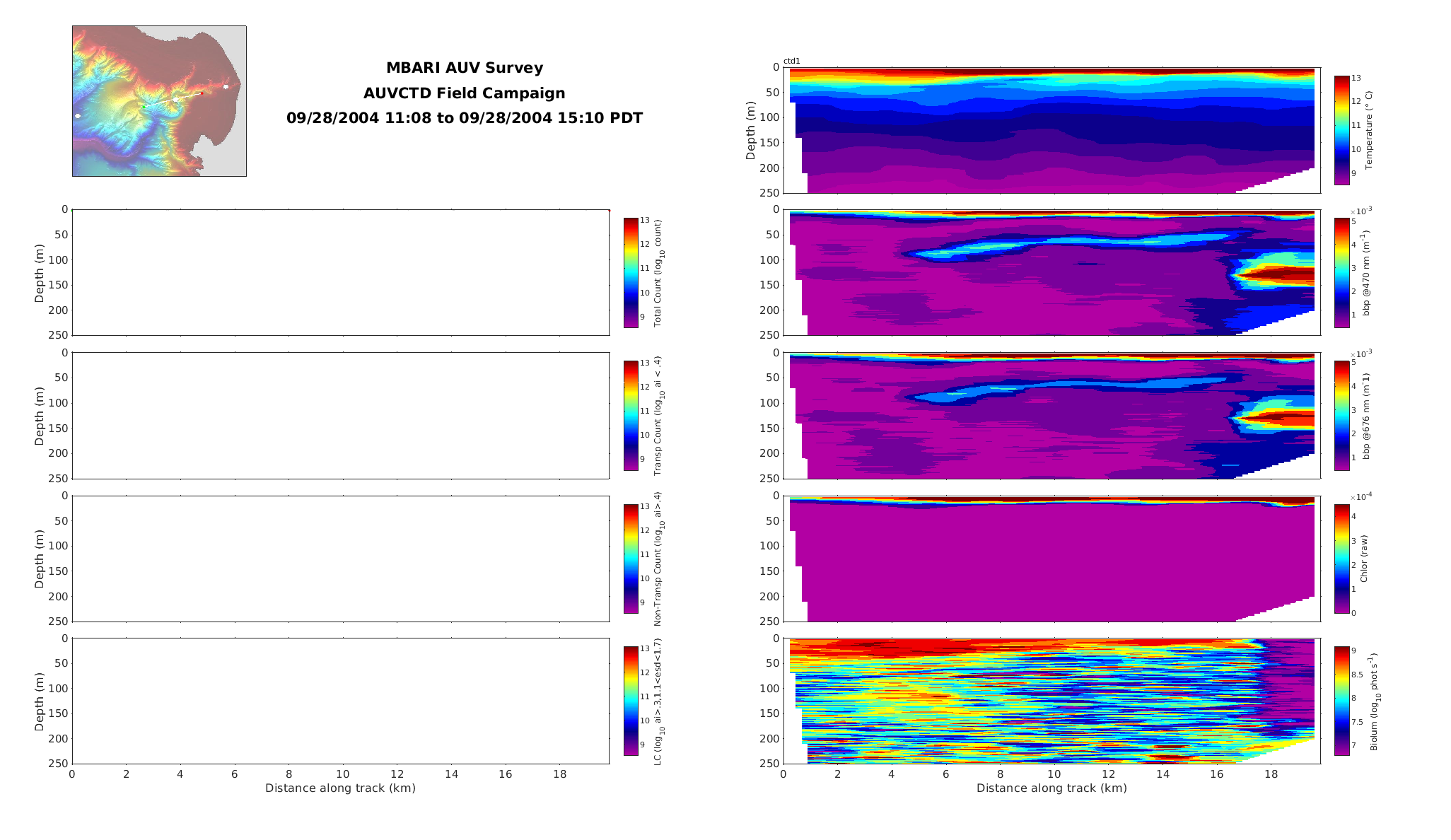
Task: Click the "AUVCTD Field Campaign" heading
Action: point(465,93)
